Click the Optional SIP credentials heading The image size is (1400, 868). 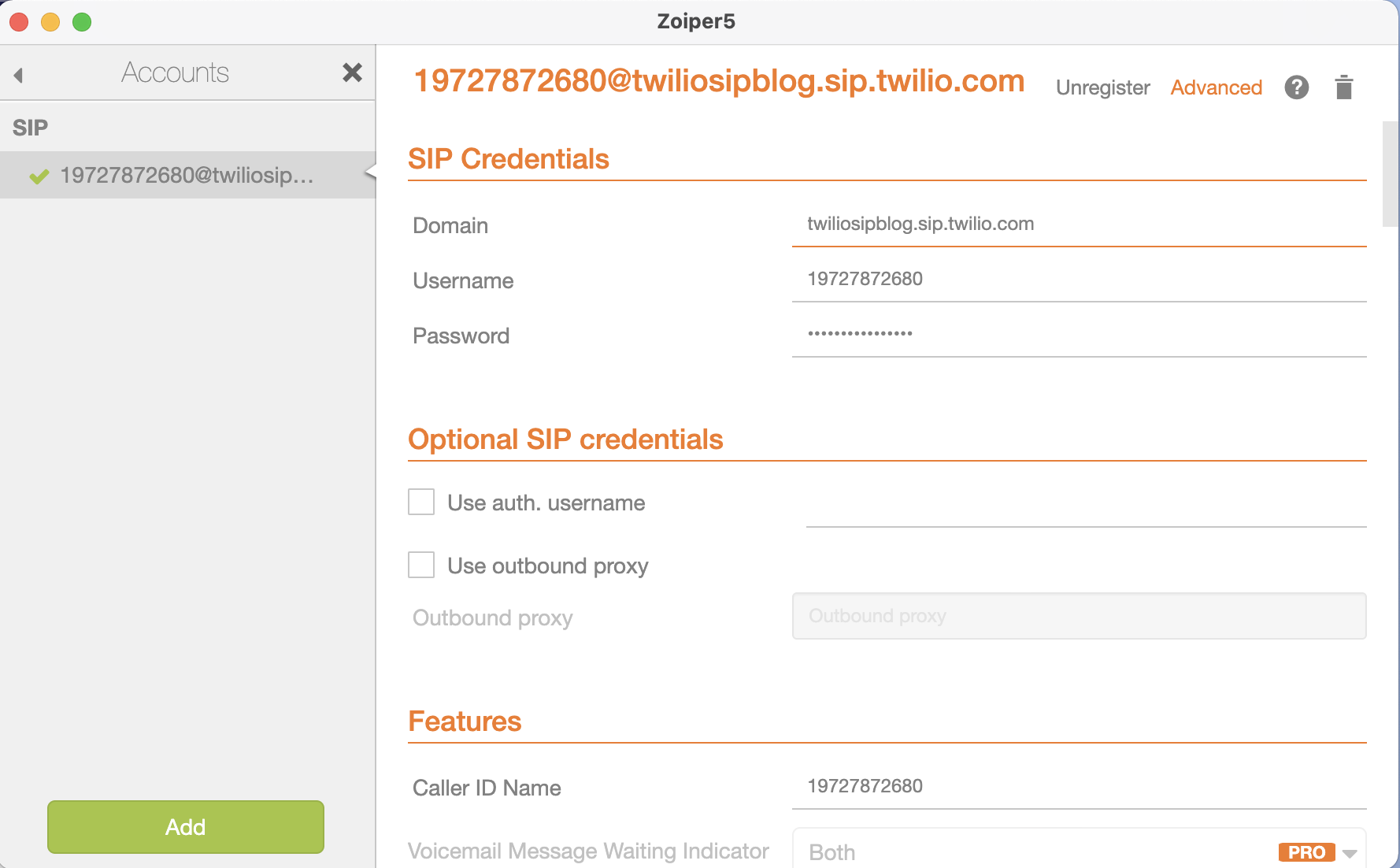565,440
